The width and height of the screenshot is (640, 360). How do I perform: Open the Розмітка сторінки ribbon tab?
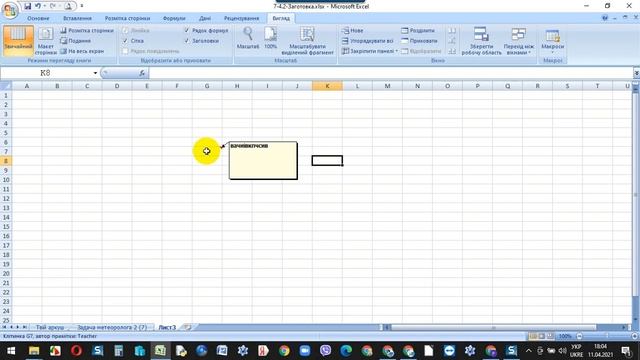[x=127, y=18]
